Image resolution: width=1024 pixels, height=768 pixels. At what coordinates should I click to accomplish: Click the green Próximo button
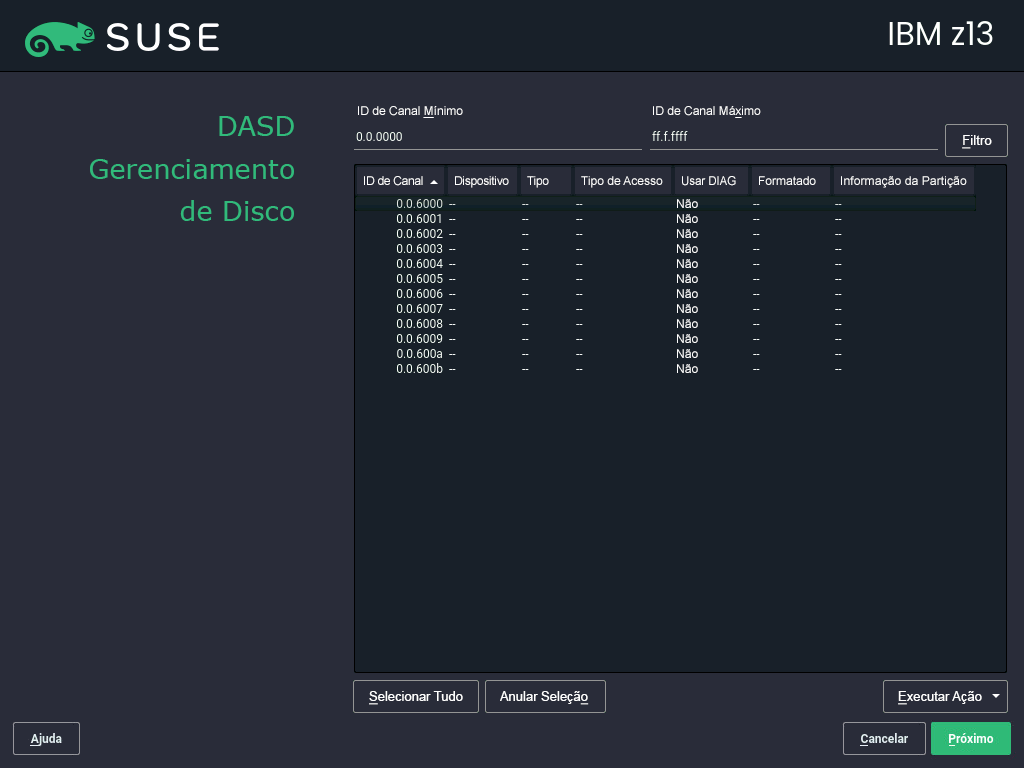pyautogui.click(x=970, y=739)
